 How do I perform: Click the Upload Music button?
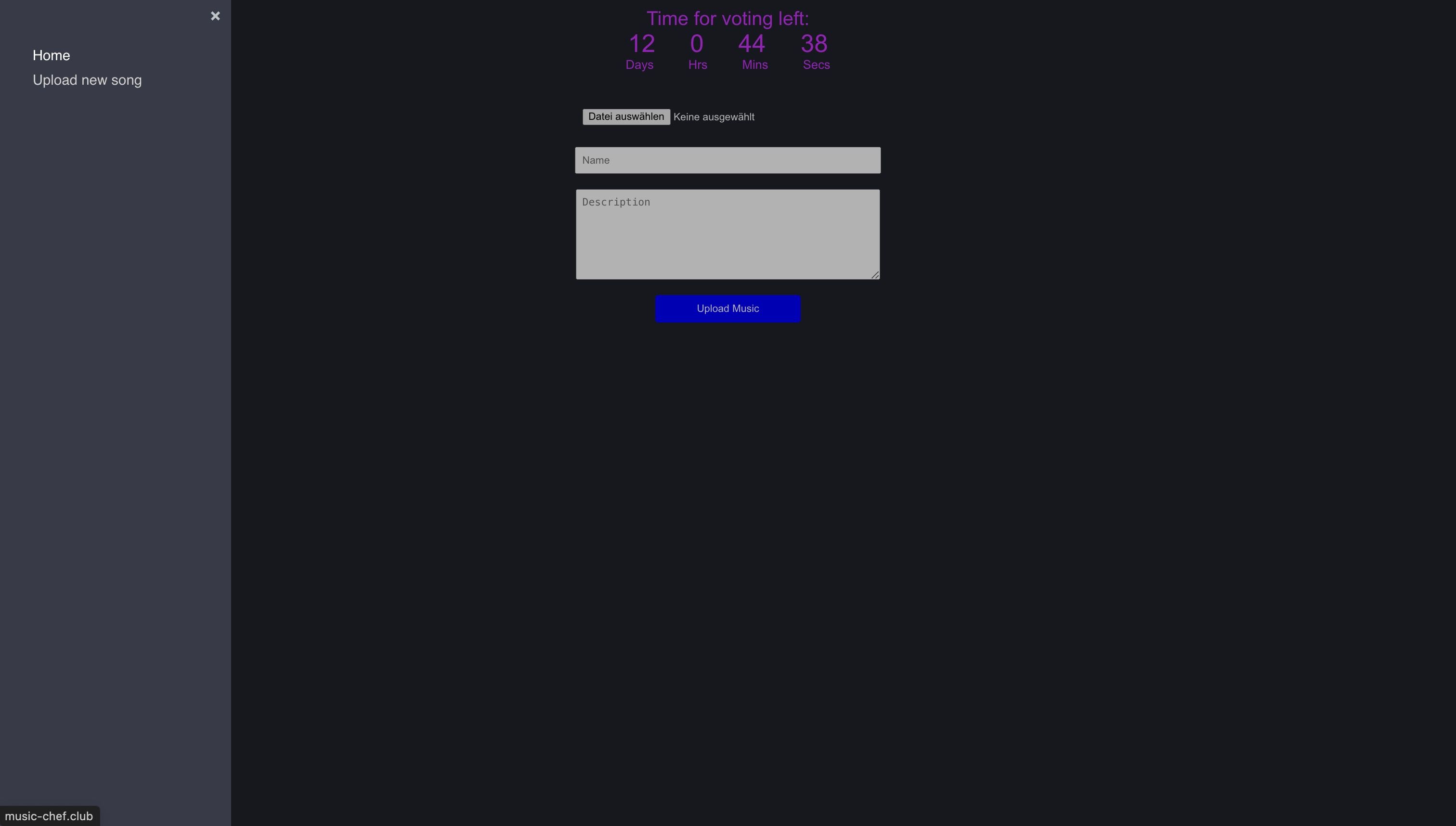pyautogui.click(x=727, y=309)
